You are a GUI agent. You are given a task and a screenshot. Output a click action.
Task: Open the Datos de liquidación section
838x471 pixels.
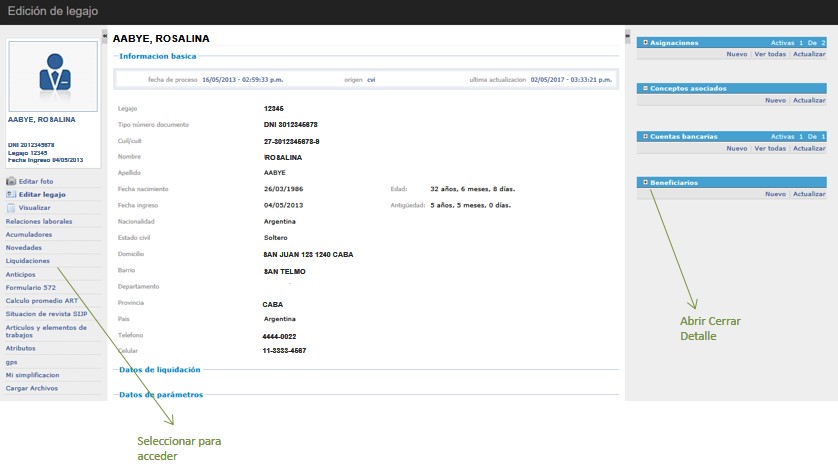point(160,369)
